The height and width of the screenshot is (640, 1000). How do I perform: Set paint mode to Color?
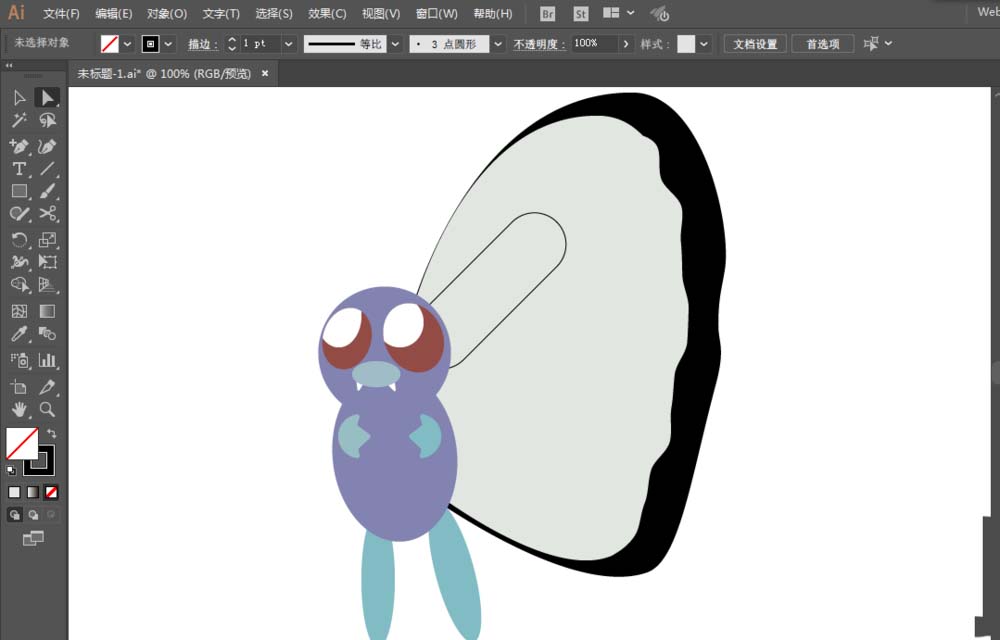pos(14,492)
